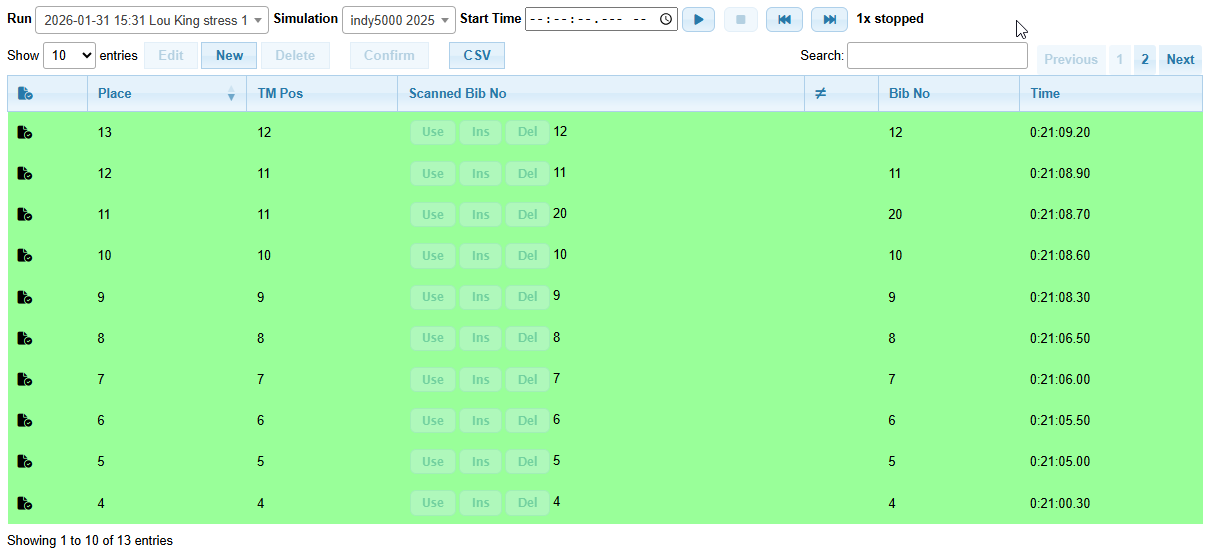
Task: Click the file icon in Place 10 row
Action: (x=26, y=255)
